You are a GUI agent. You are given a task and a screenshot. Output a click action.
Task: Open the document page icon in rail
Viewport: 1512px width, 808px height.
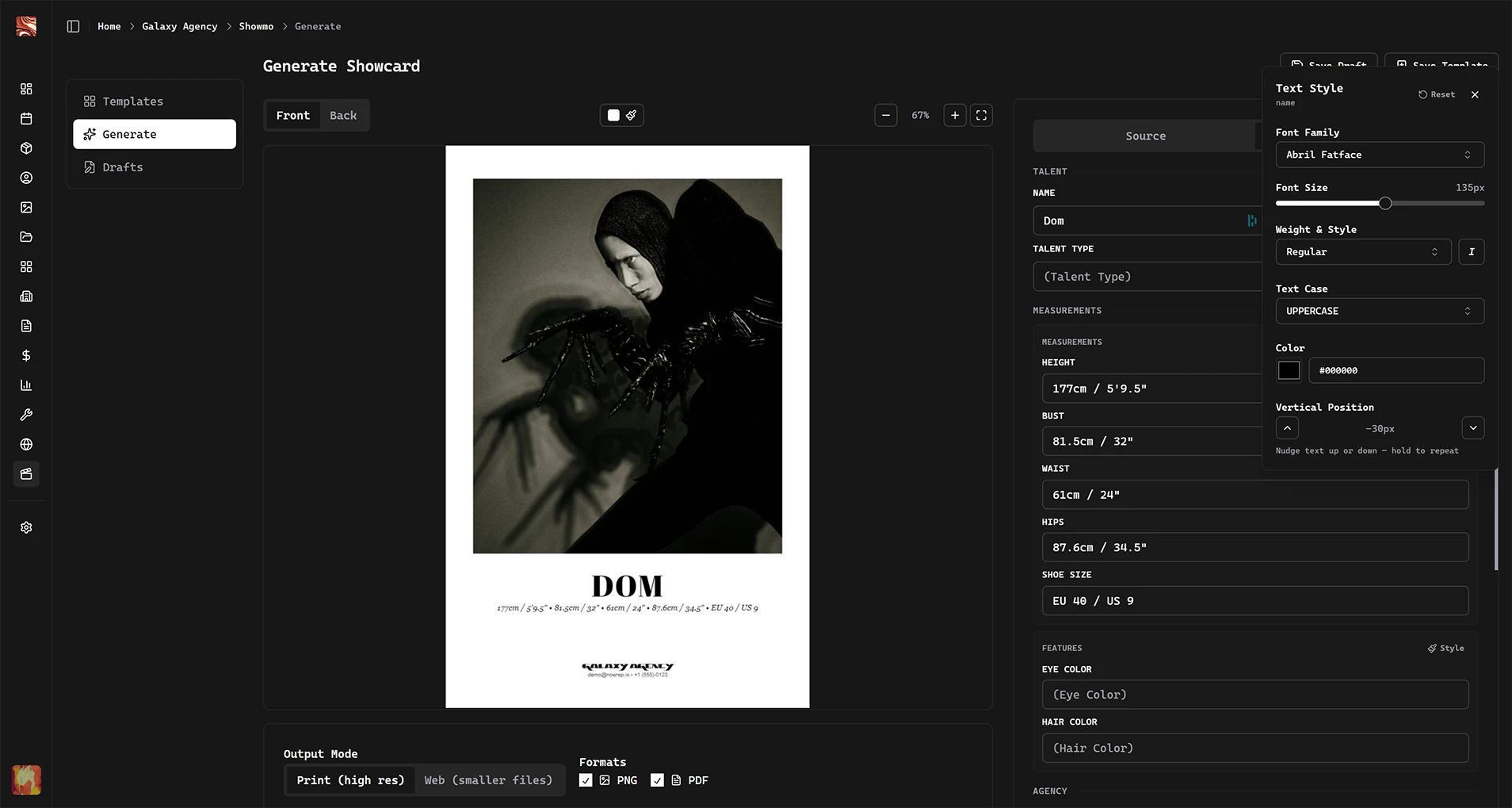26,326
